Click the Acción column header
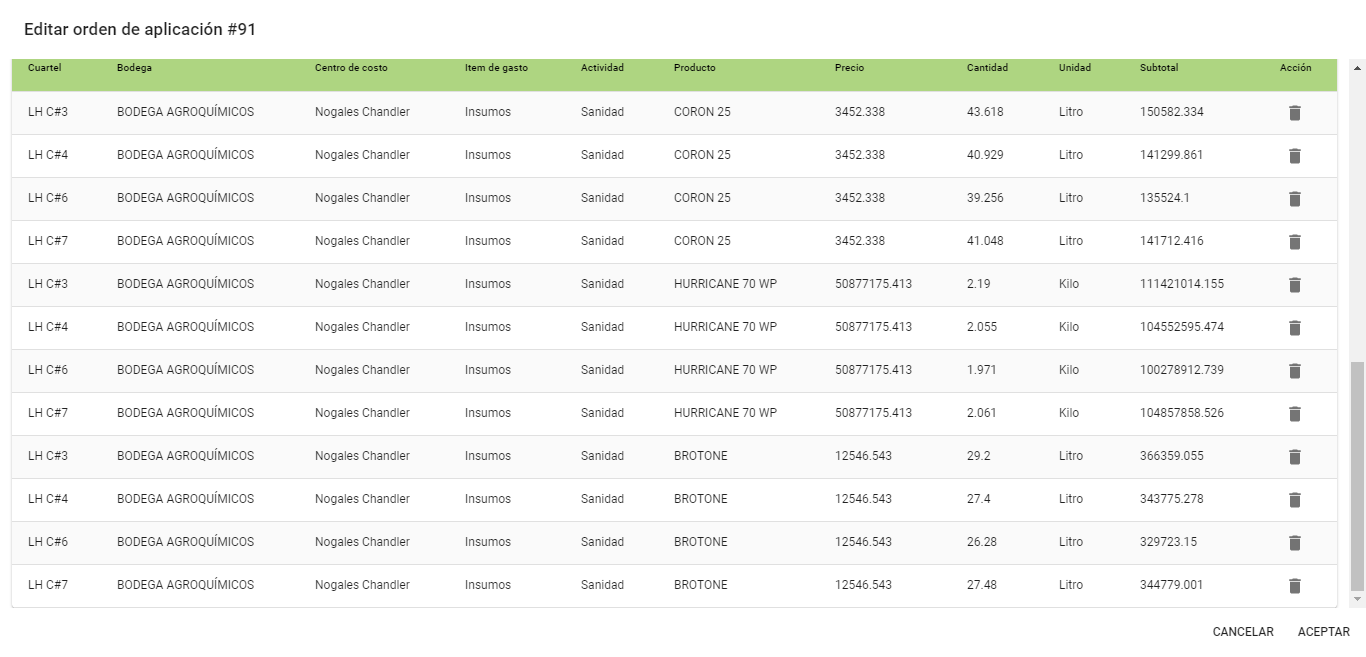The image size is (1366, 657). (1295, 68)
